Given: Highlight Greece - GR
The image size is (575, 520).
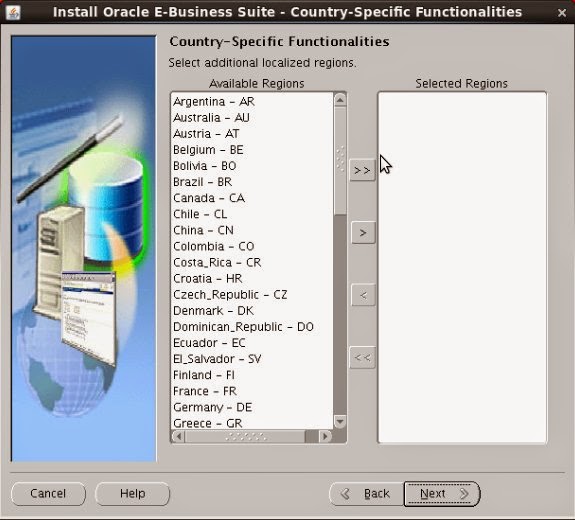Looking at the screenshot, I should point(208,423).
